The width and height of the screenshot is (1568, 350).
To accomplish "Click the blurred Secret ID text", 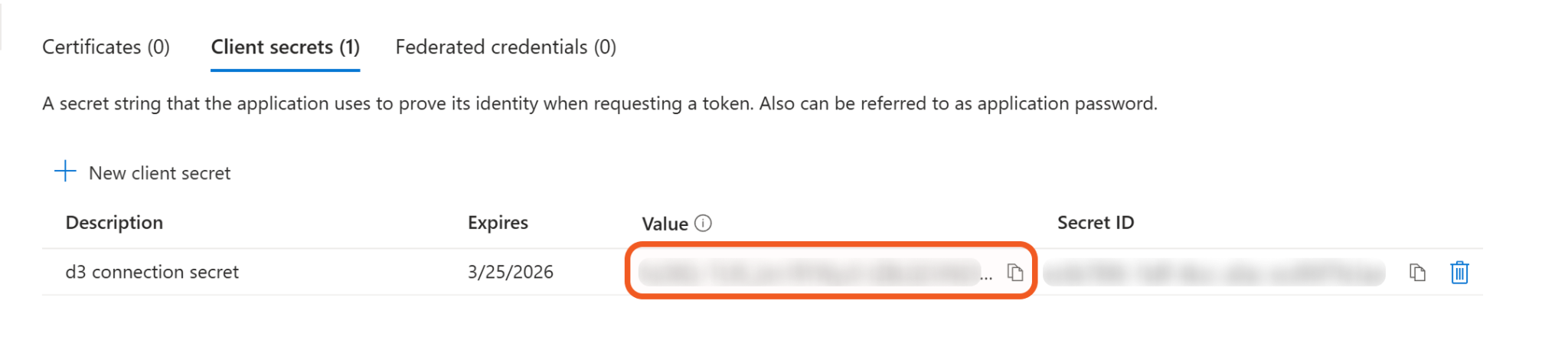I will pyautogui.click(x=1214, y=273).
